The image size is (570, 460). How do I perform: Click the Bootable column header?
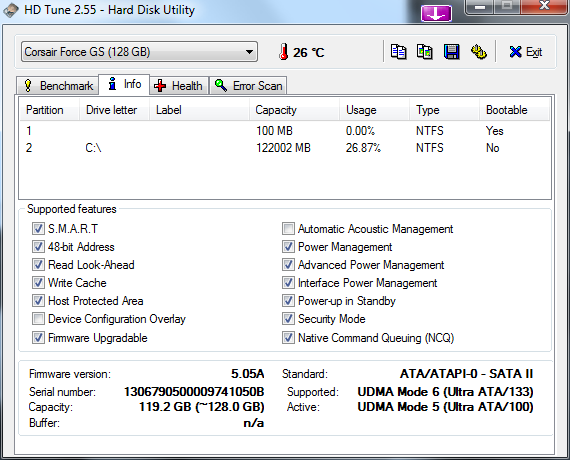point(514,110)
